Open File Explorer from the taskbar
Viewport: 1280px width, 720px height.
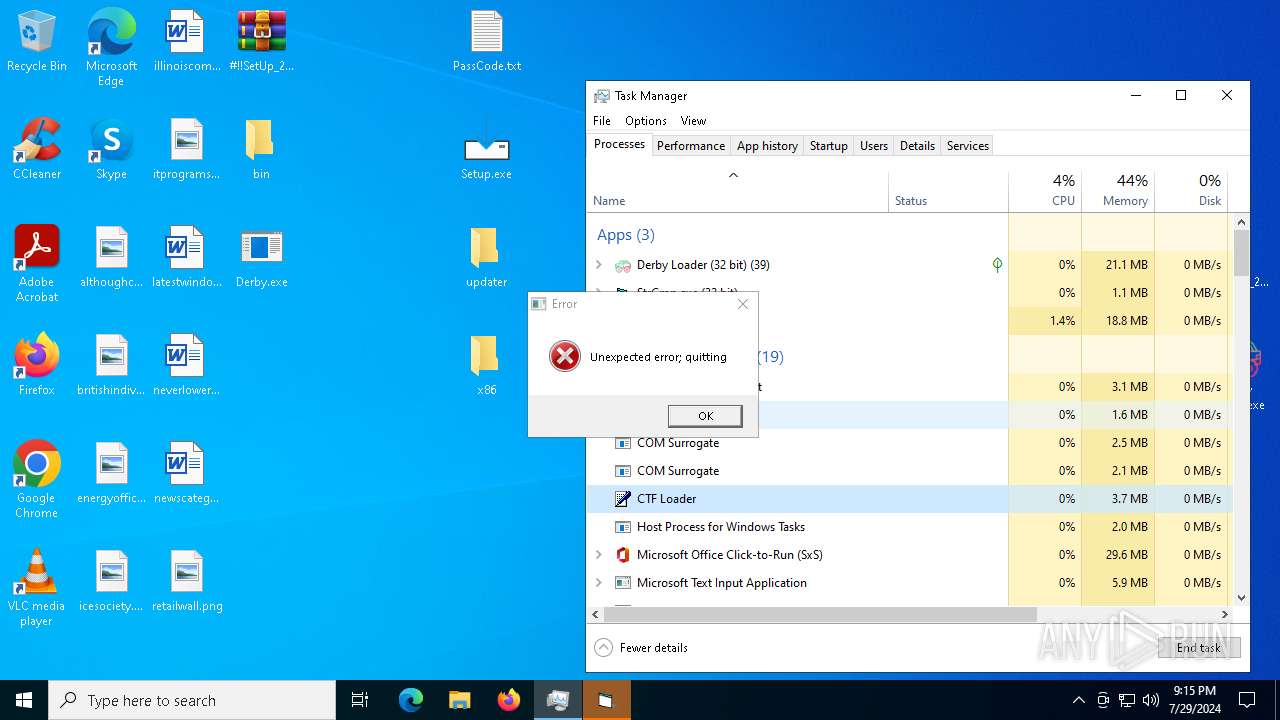[x=459, y=700]
